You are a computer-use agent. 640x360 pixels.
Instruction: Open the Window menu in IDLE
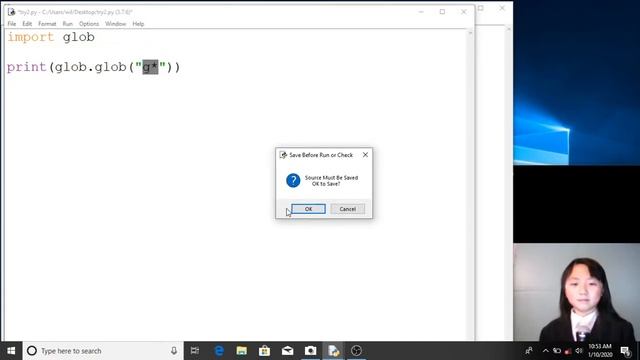116,24
